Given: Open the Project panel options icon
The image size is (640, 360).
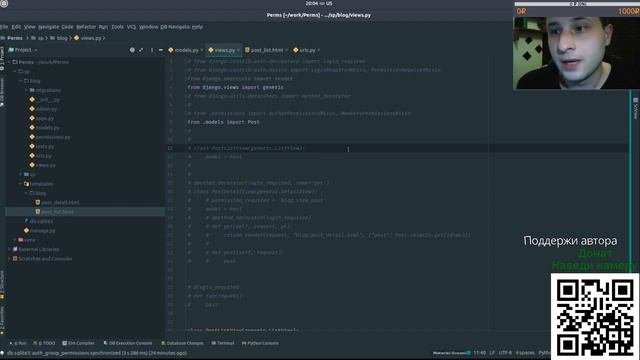Looking at the screenshot, I should pyautogui.click(x=152, y=50).
